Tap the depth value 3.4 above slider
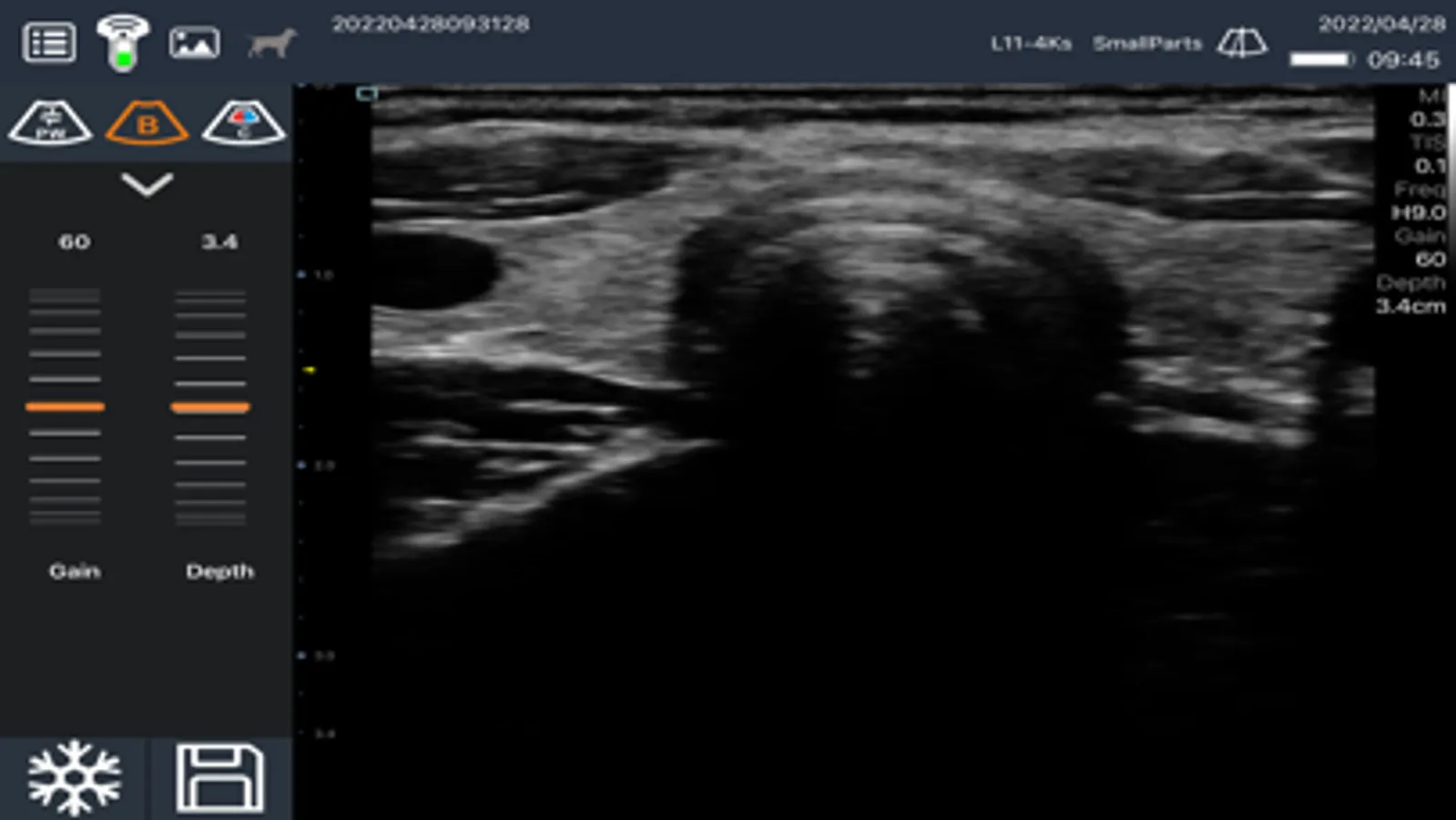 click(219, 241)
